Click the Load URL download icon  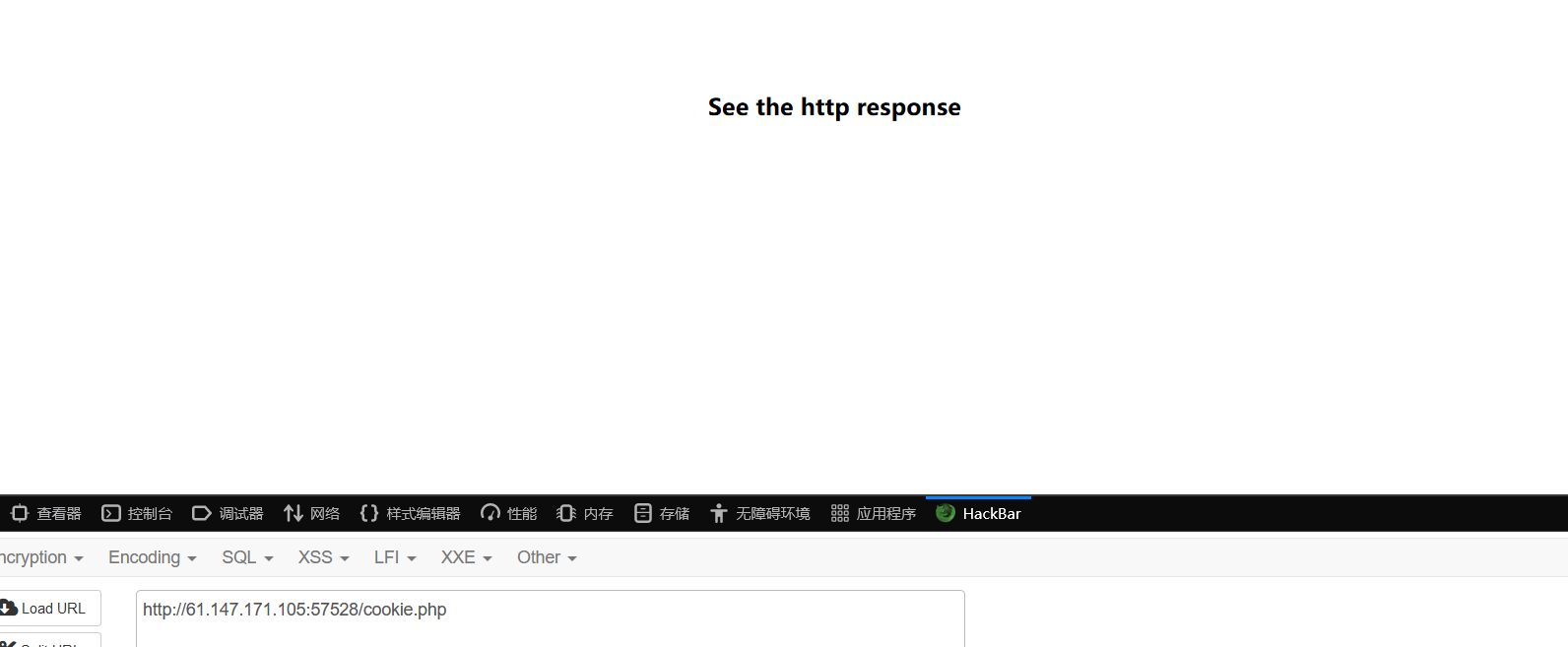pyautogui.click(x=9, y=609)
